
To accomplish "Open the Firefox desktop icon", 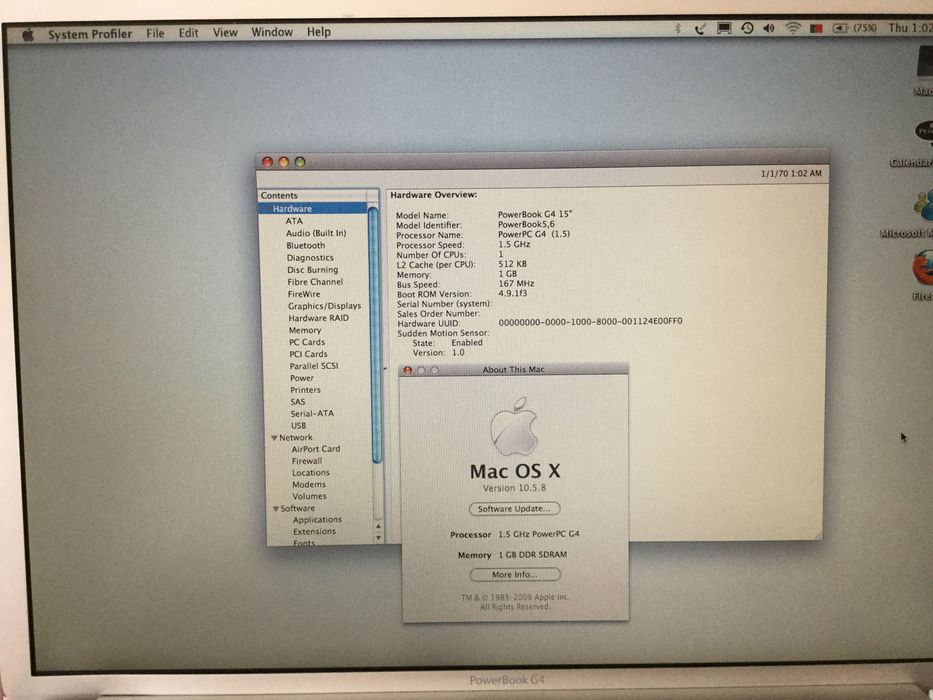I will 922,268.
